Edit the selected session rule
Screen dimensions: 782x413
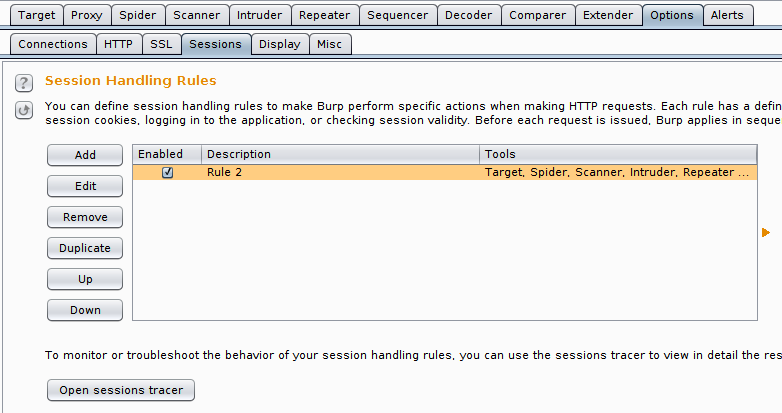point(85,186)
